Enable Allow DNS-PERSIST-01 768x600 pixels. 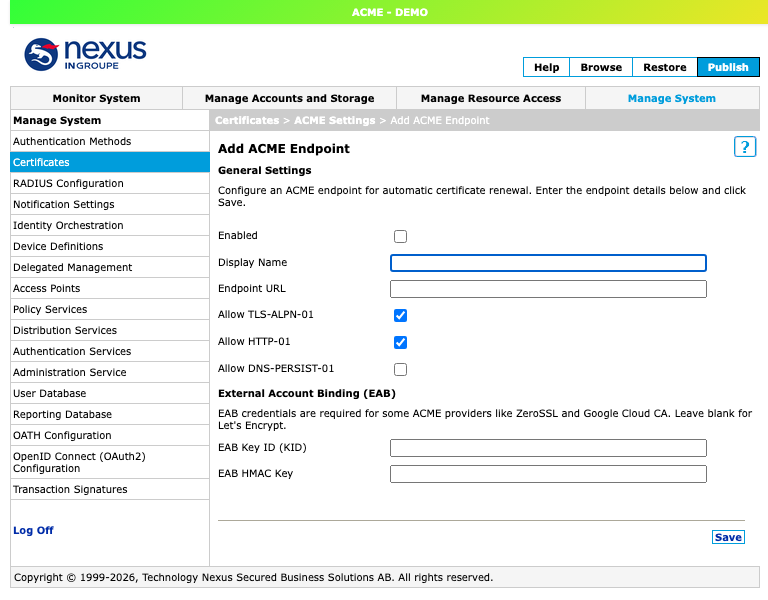(400, 369)
